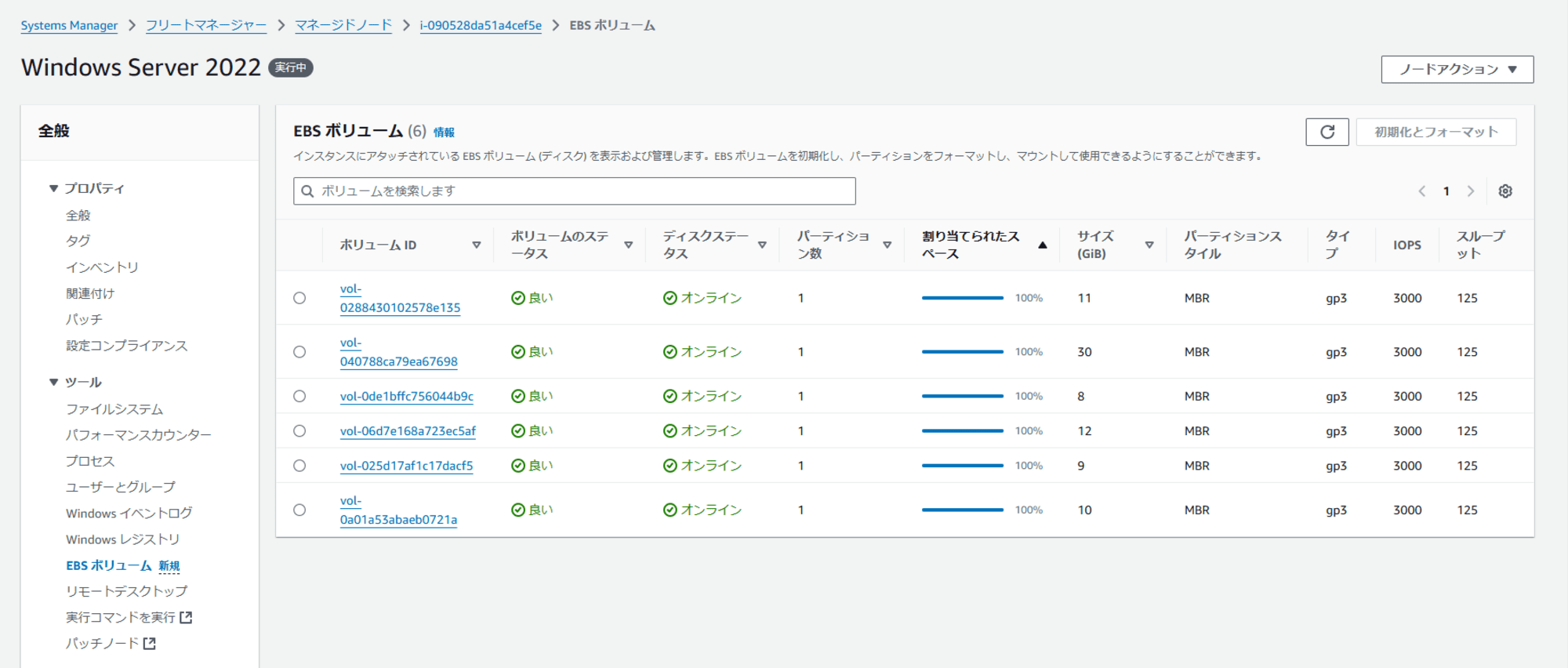
Task: Go to previous page arrow
Action: click(x=1422, y=191)
